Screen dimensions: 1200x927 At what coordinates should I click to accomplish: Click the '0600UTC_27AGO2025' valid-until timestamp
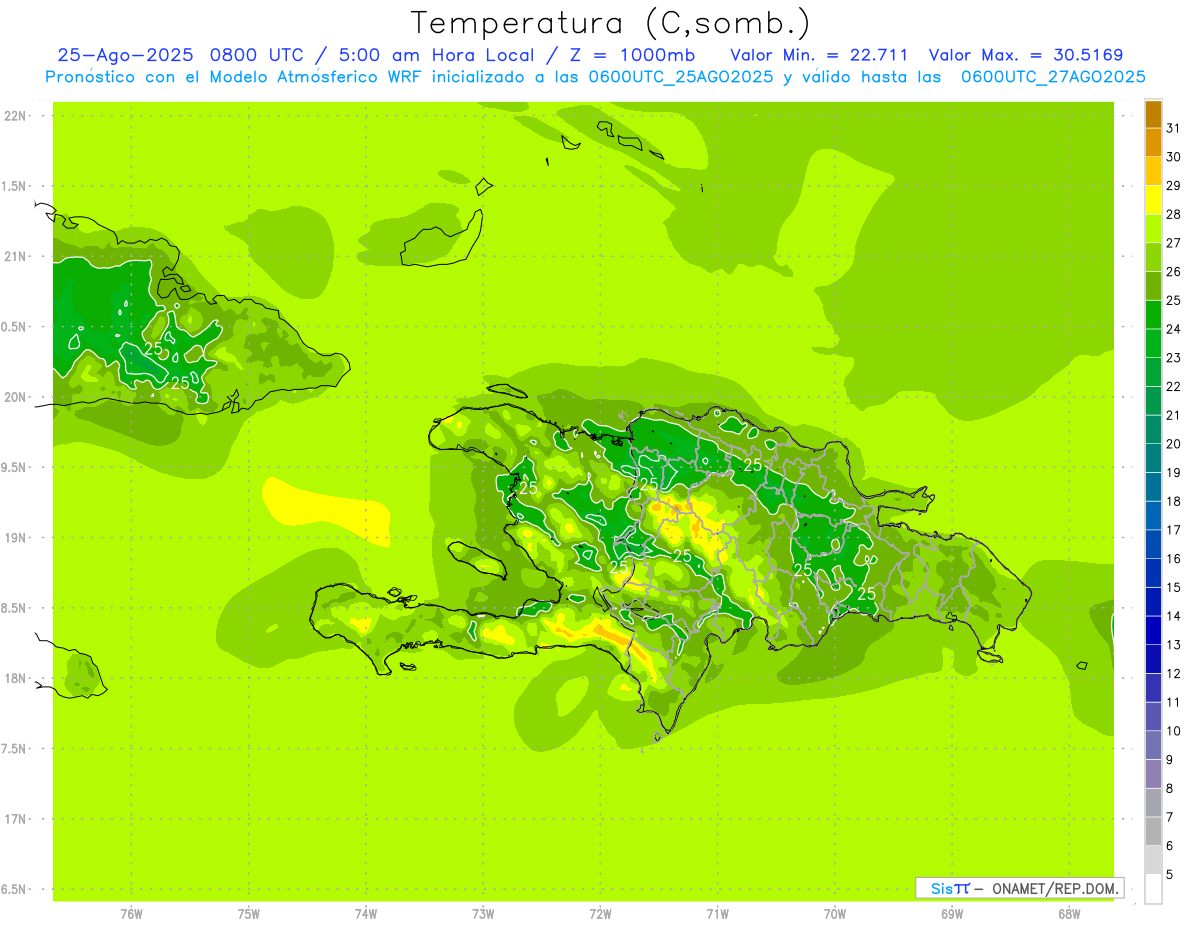tap(1053, 76)
